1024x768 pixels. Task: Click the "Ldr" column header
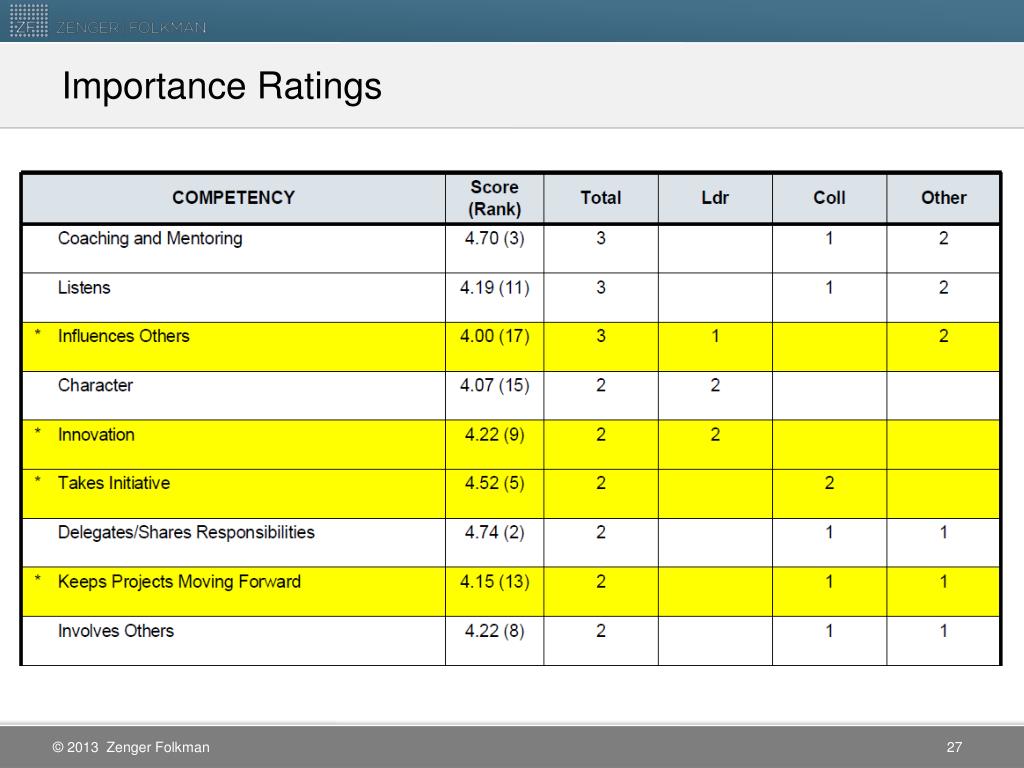(715, 198)
